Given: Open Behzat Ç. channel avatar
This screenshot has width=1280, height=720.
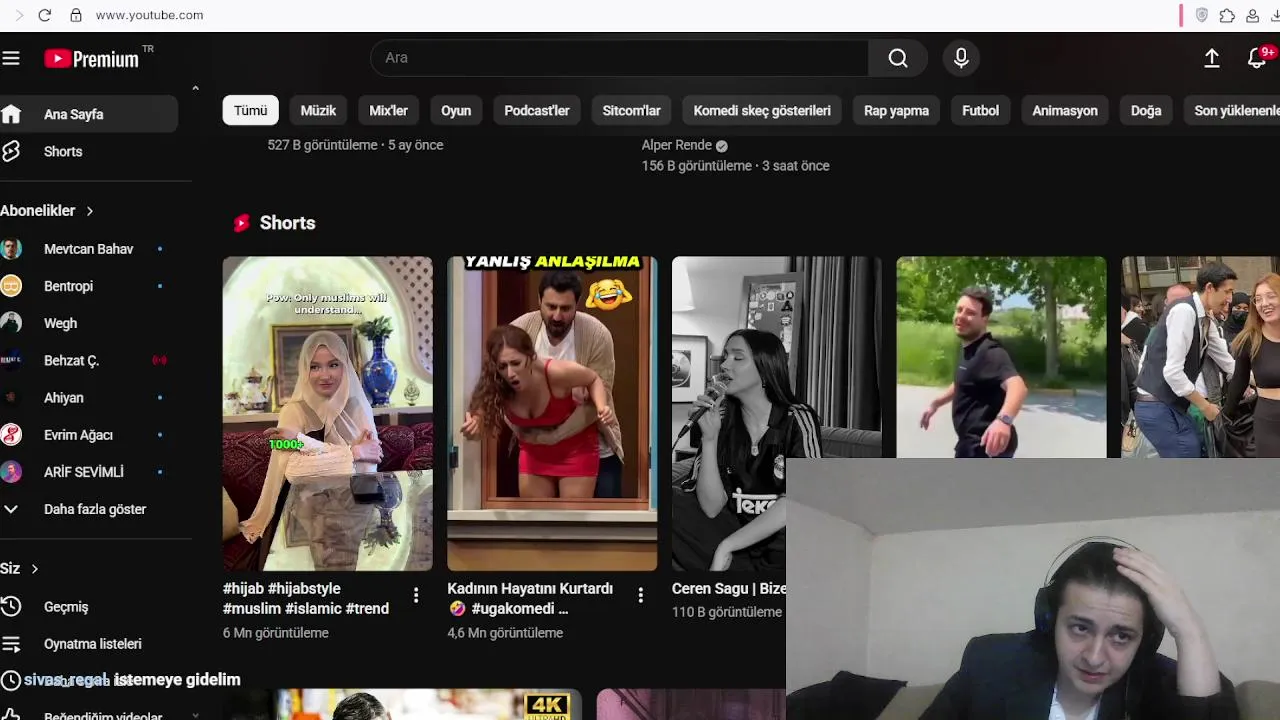Looking at the screenshot, I should [11, 360].
